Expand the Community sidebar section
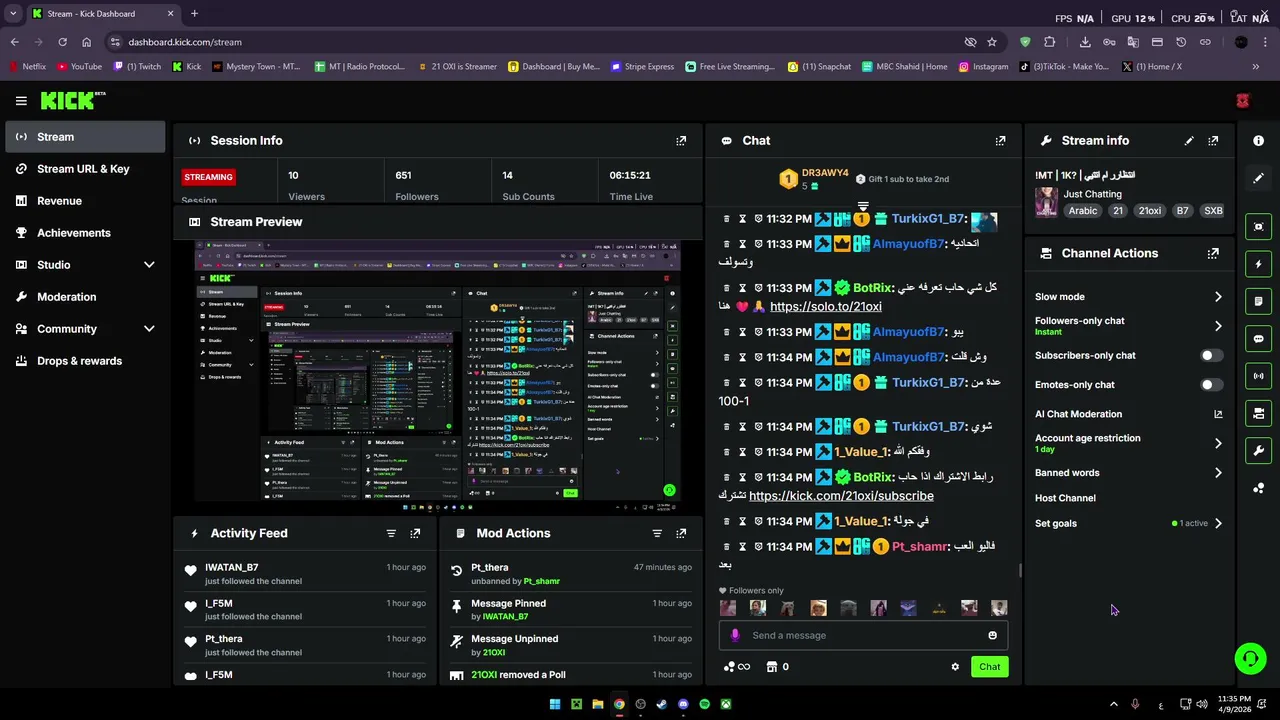 pyautogui.click(x=149, y=329)
